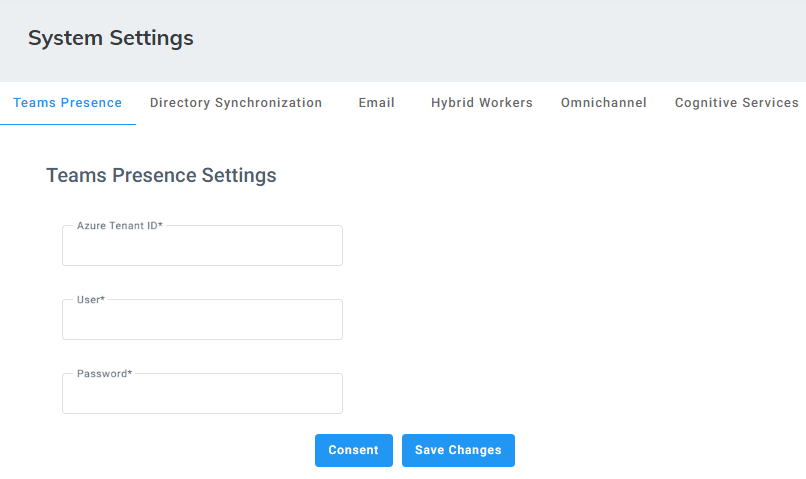
Task: Focus the User input field
Action: click(202, 321)
